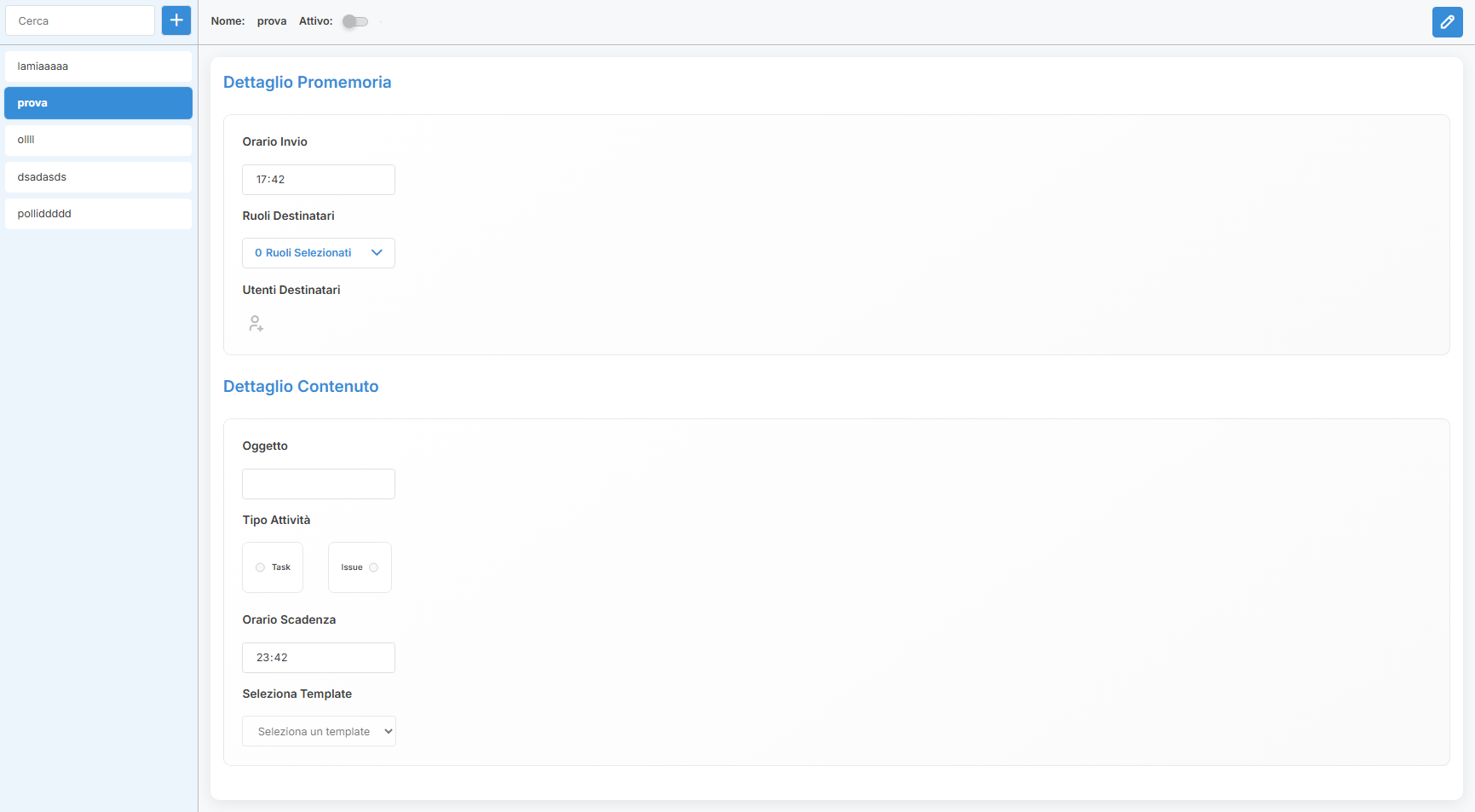Open the Seleziona un template dropdown
This screenshot has width=1475, height=812.
point(319,731)
